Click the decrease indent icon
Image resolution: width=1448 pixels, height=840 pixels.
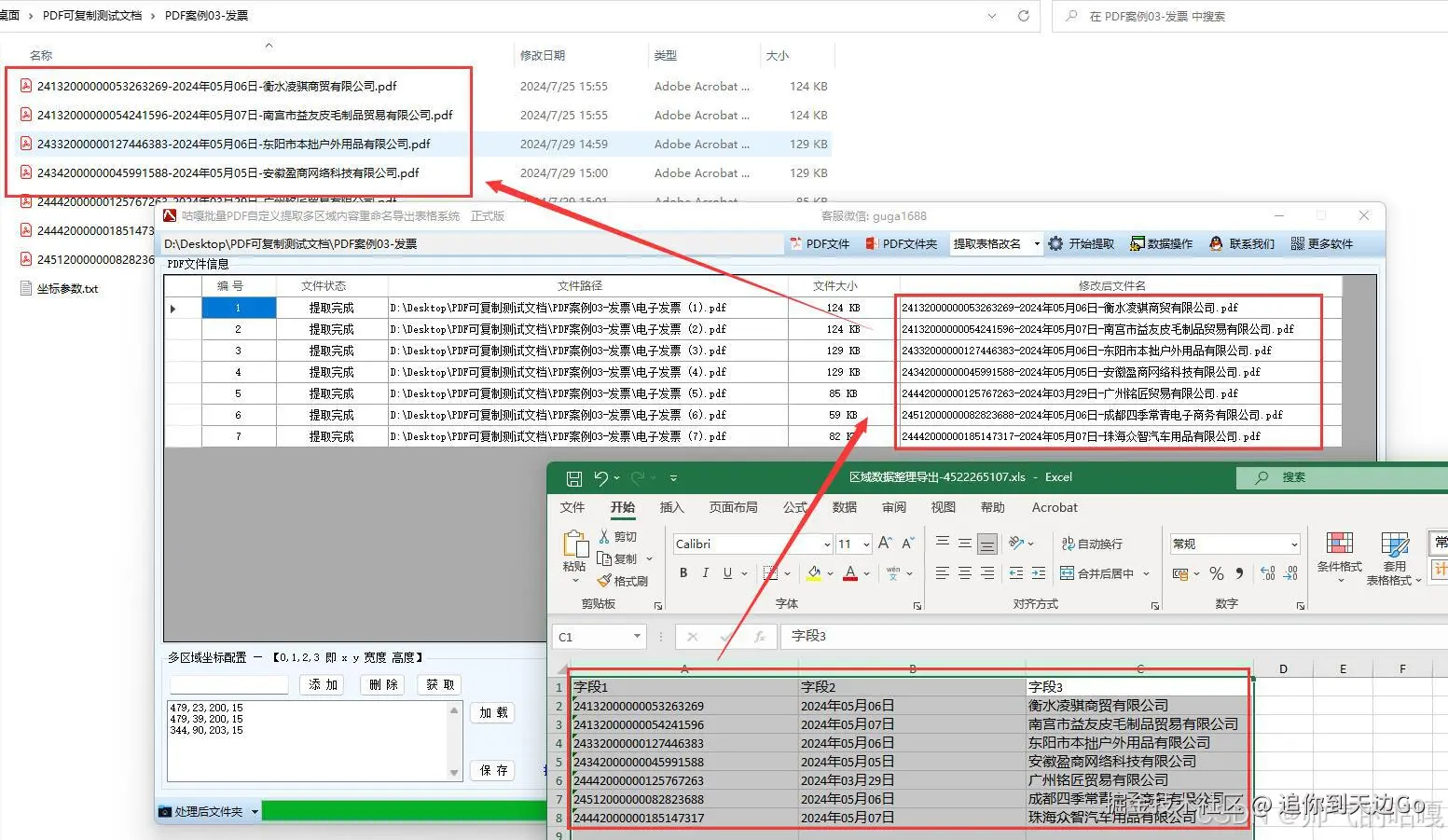(1016, 573)
